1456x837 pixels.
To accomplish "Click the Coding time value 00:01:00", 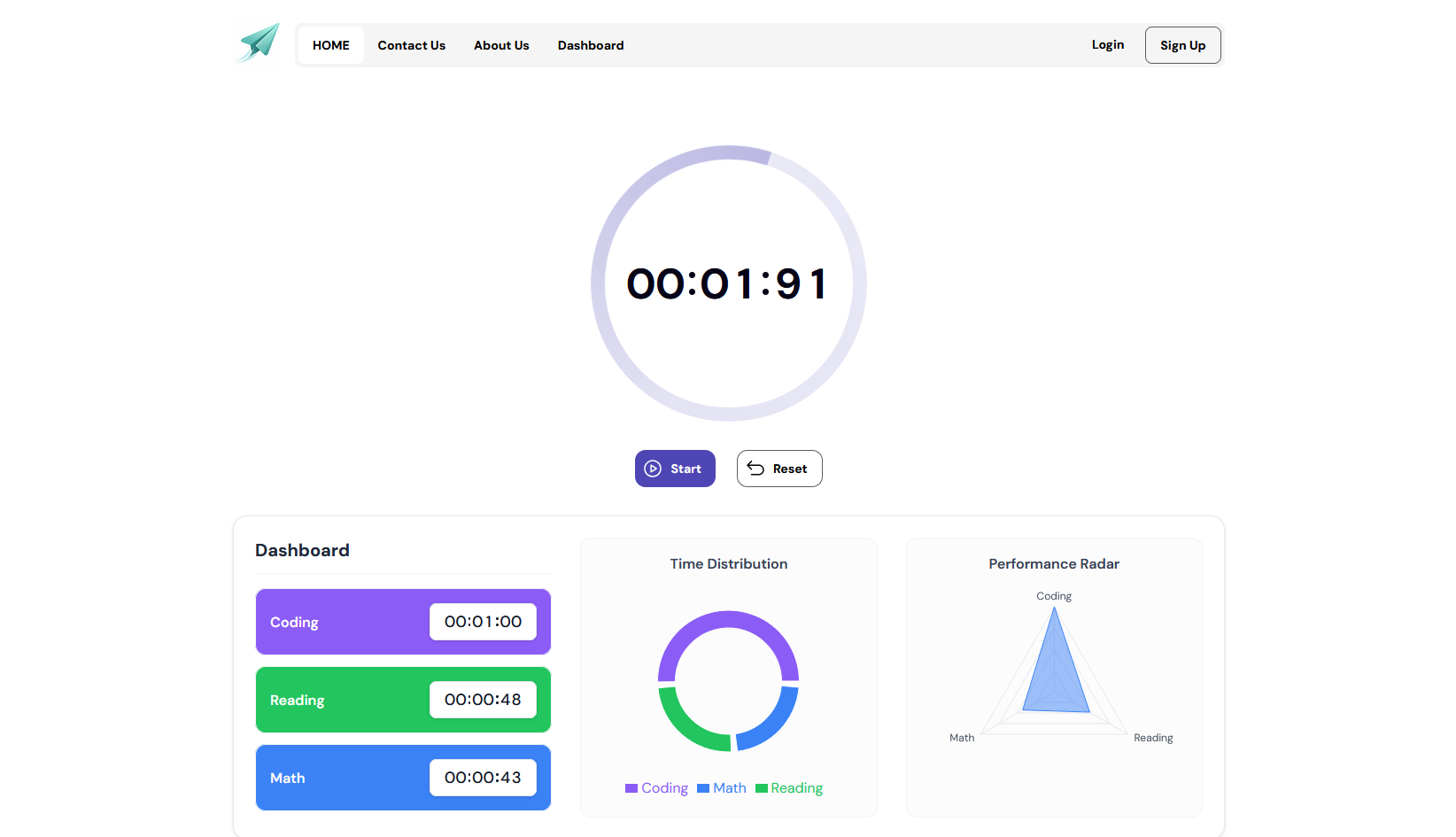I will [483, 622].
